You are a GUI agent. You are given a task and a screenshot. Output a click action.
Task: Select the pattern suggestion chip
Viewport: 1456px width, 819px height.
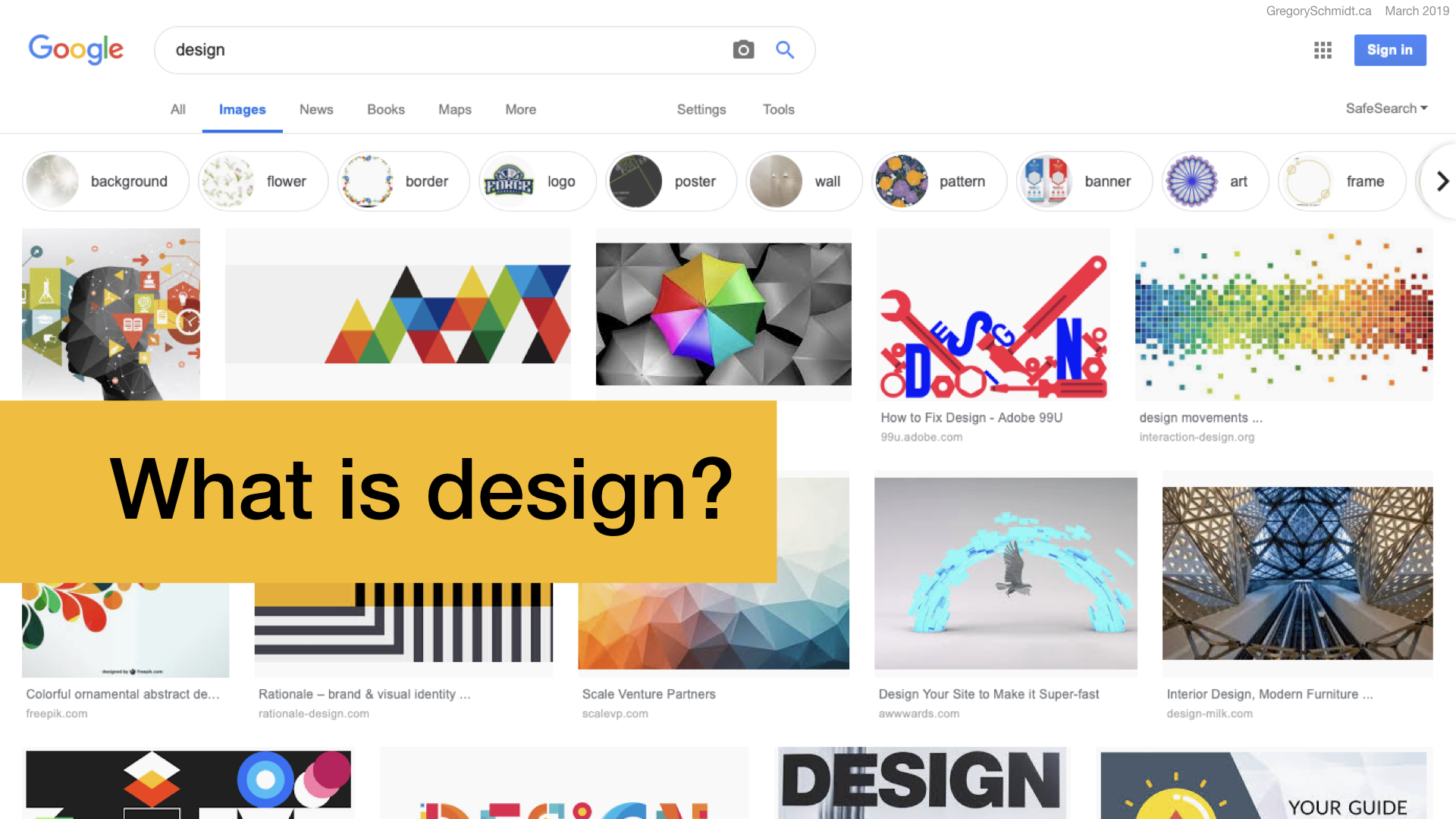pos(940,181)
